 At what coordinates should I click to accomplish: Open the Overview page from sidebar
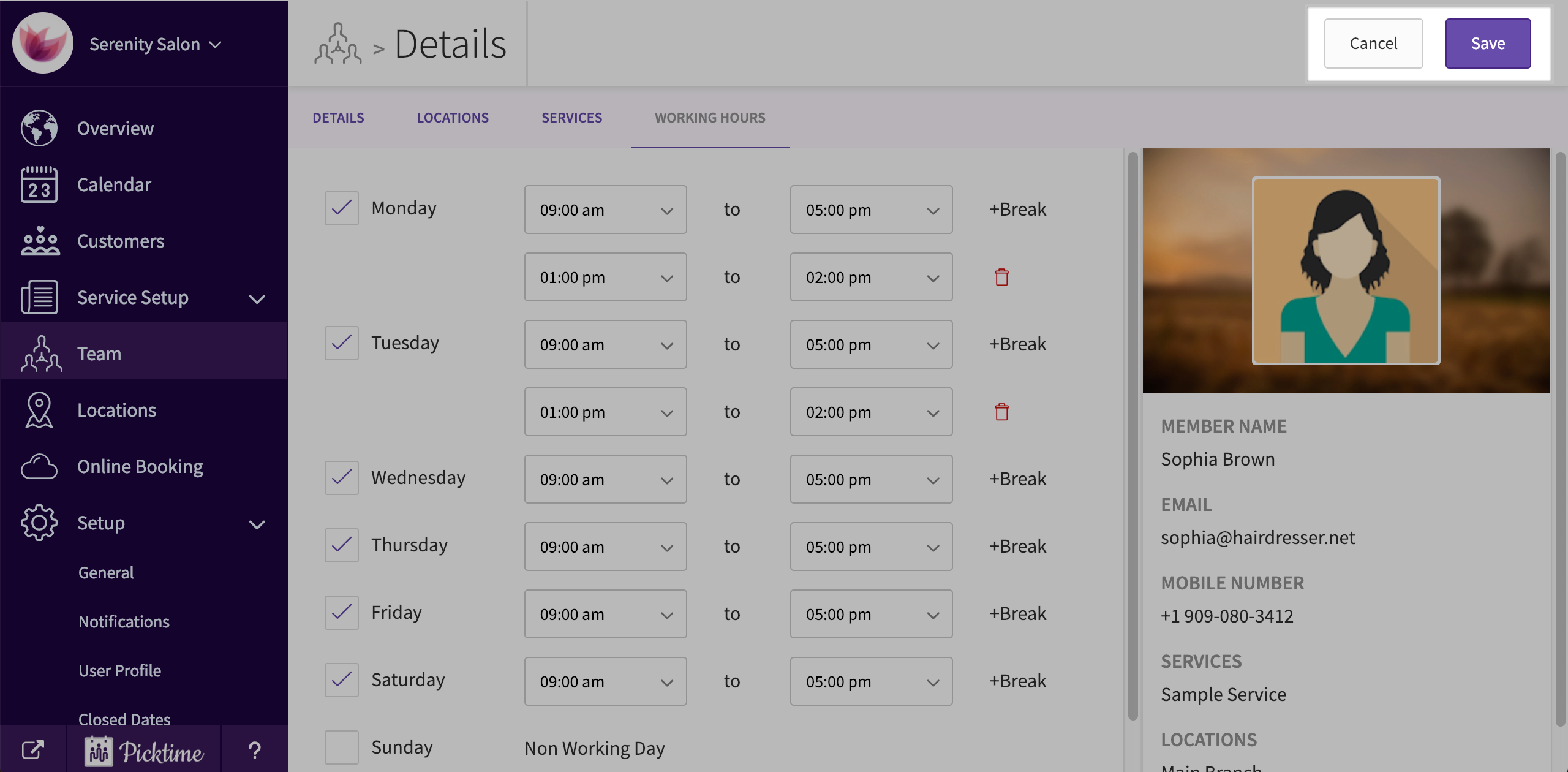pyautogui.click(x=115, y=128)
